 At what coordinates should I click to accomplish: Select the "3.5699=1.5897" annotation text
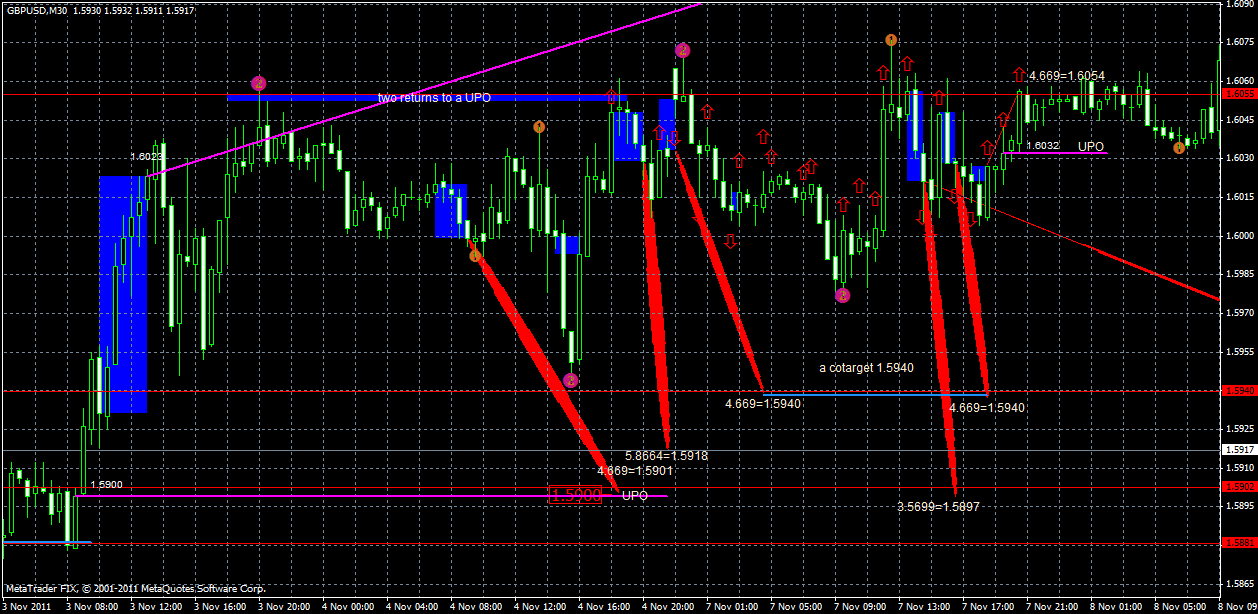938,507
